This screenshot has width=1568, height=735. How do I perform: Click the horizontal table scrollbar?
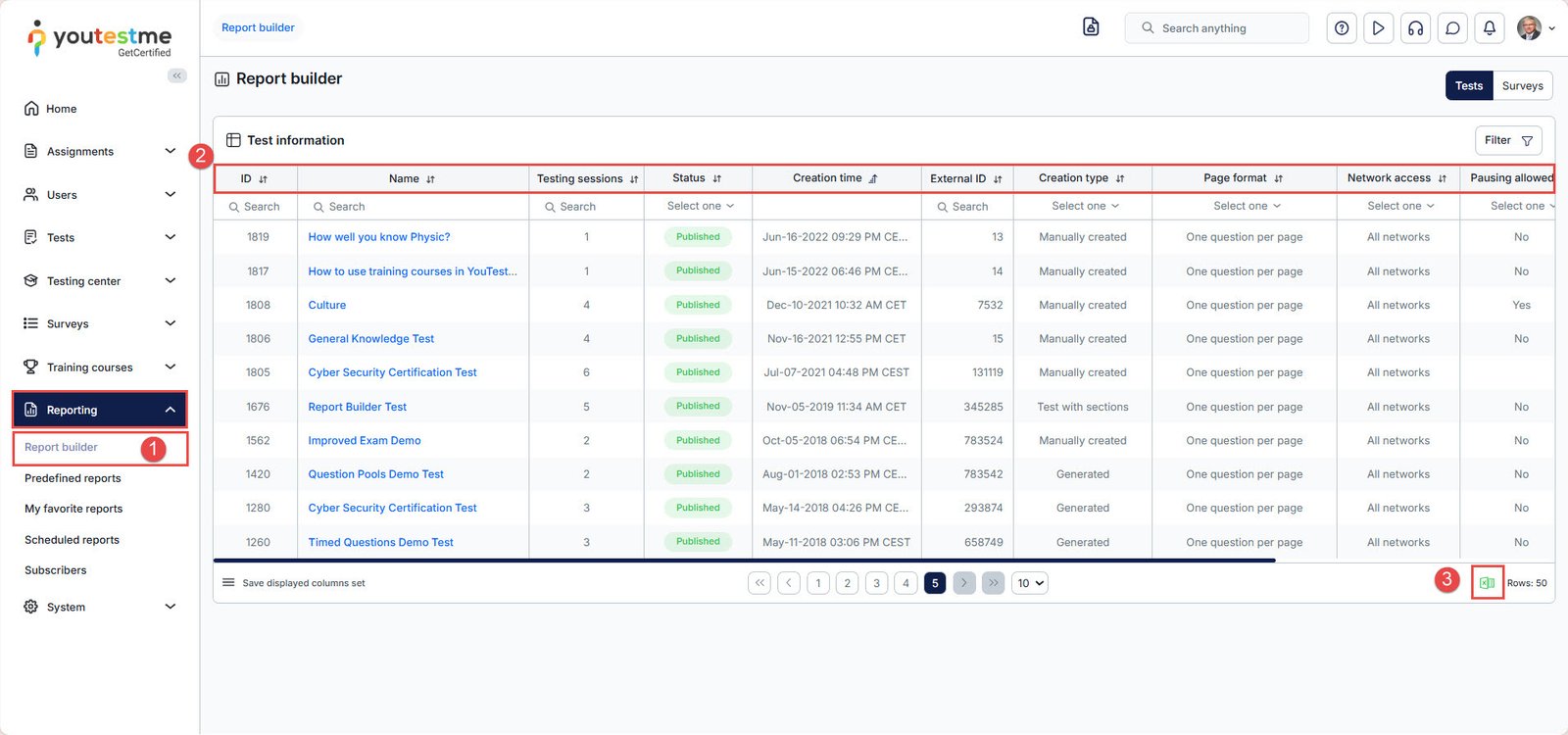click(745, 561)
